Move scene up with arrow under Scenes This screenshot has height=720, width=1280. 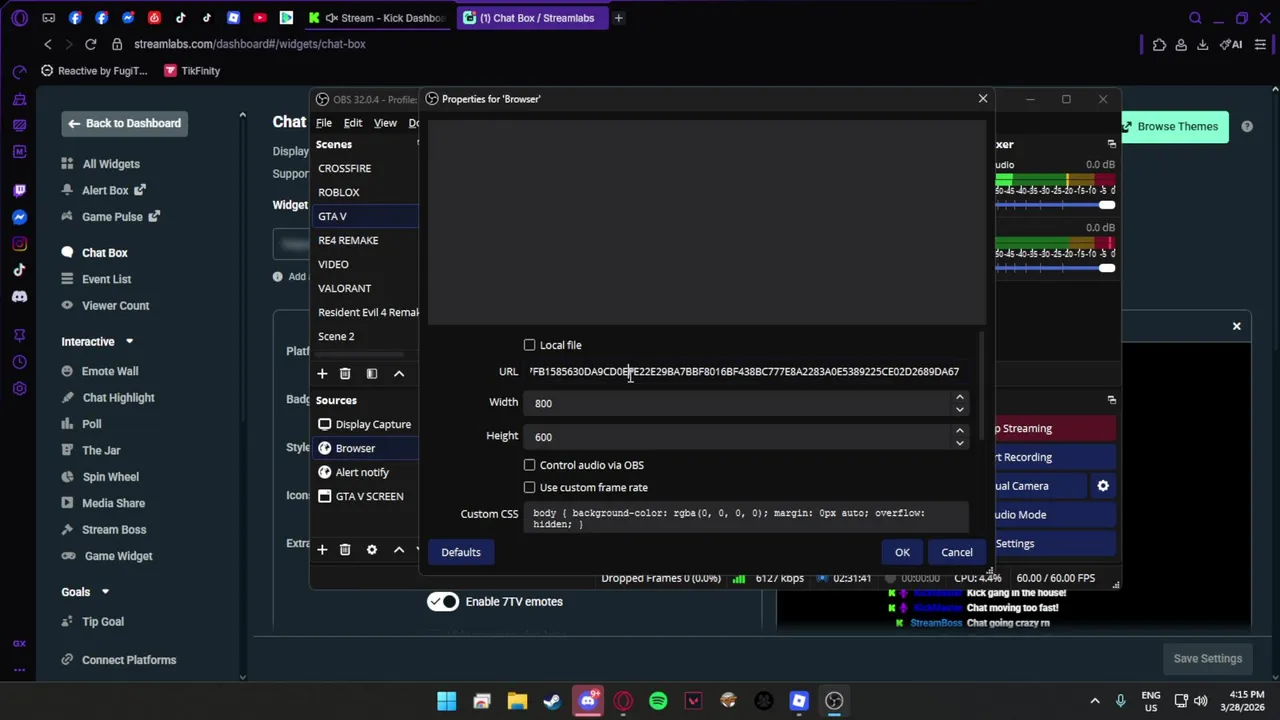point(399,373)
